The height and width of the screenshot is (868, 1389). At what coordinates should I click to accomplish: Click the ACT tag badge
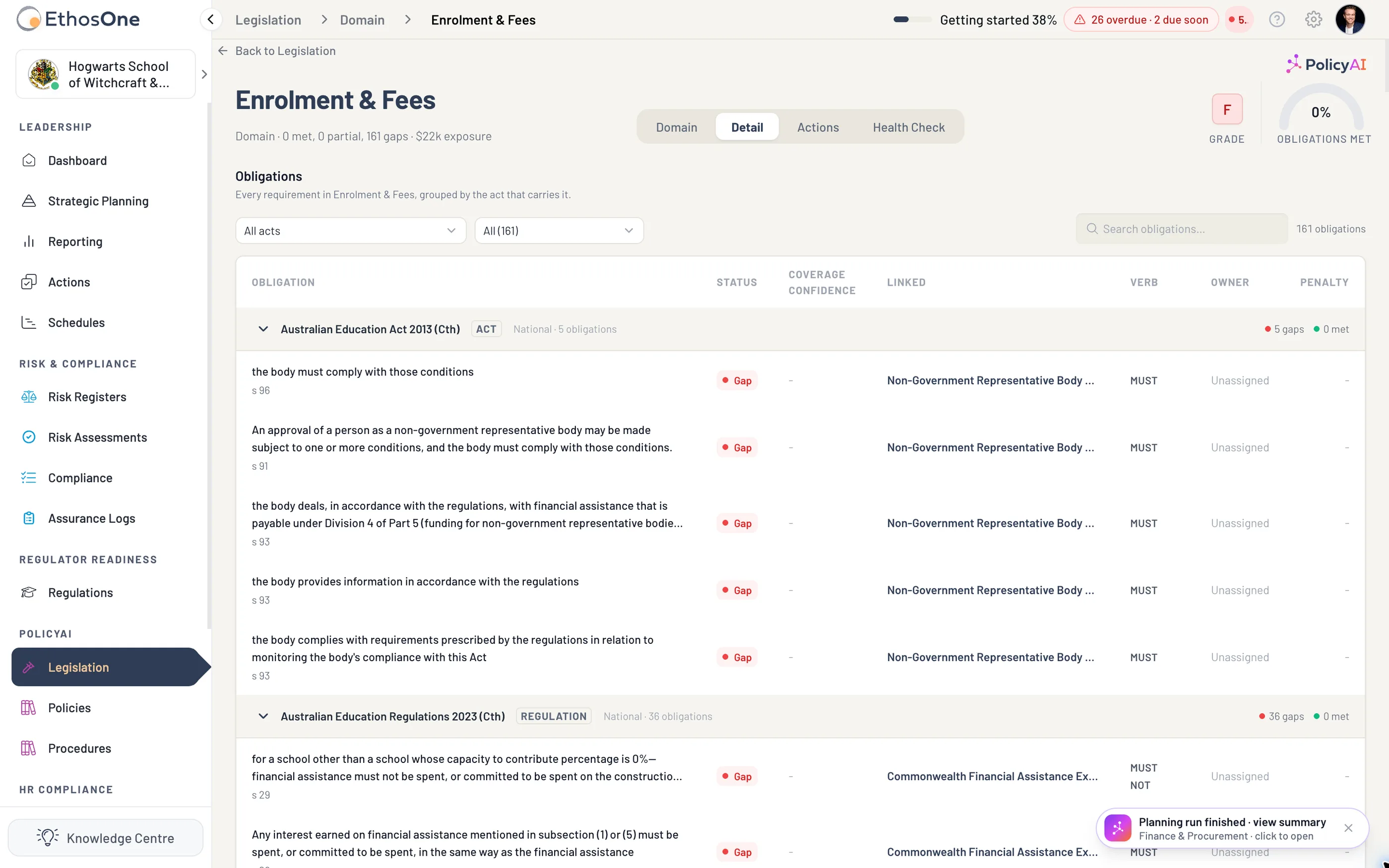coord(486,329)
